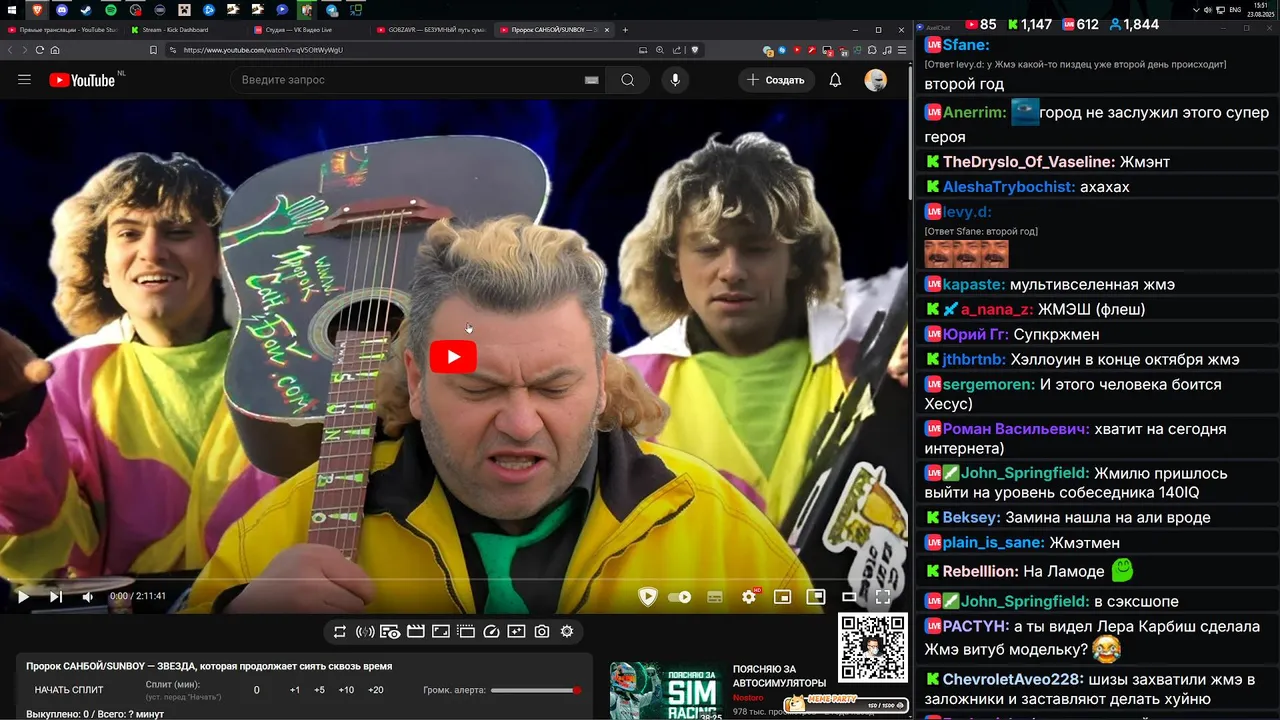Click the clapperboard icon in the enhancer toolbar
Image resolution: width=1280 pixels, height=720 pixels.
point(416,631)
